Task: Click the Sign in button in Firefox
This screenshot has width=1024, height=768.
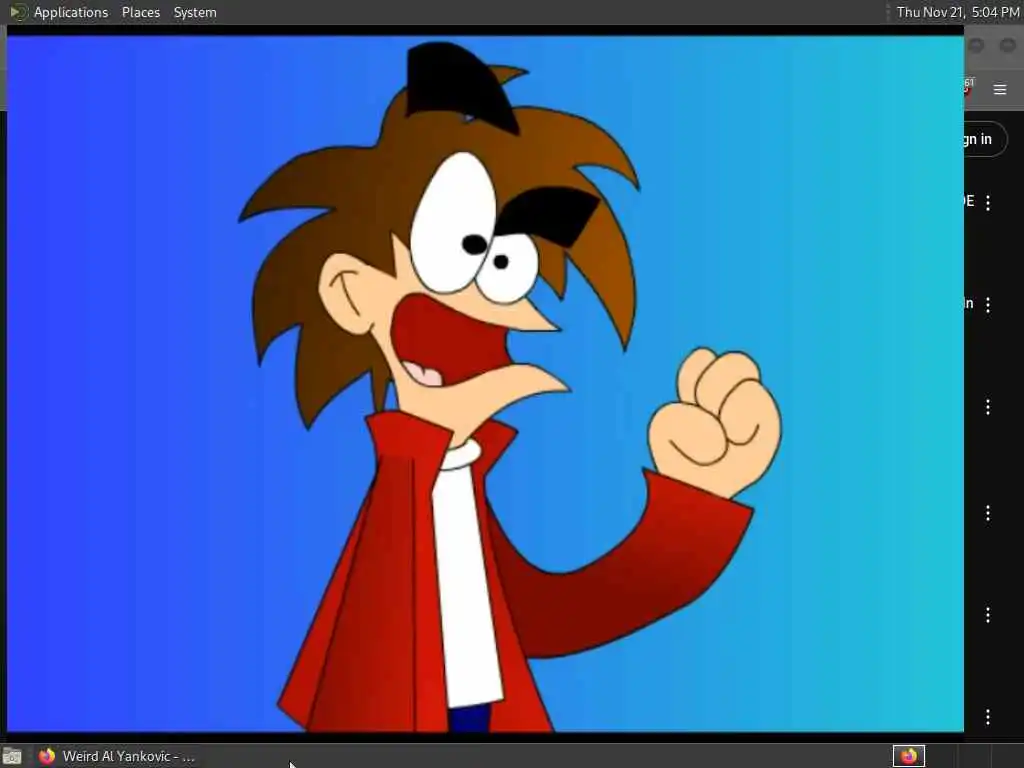Action: [x=985, y=139]
